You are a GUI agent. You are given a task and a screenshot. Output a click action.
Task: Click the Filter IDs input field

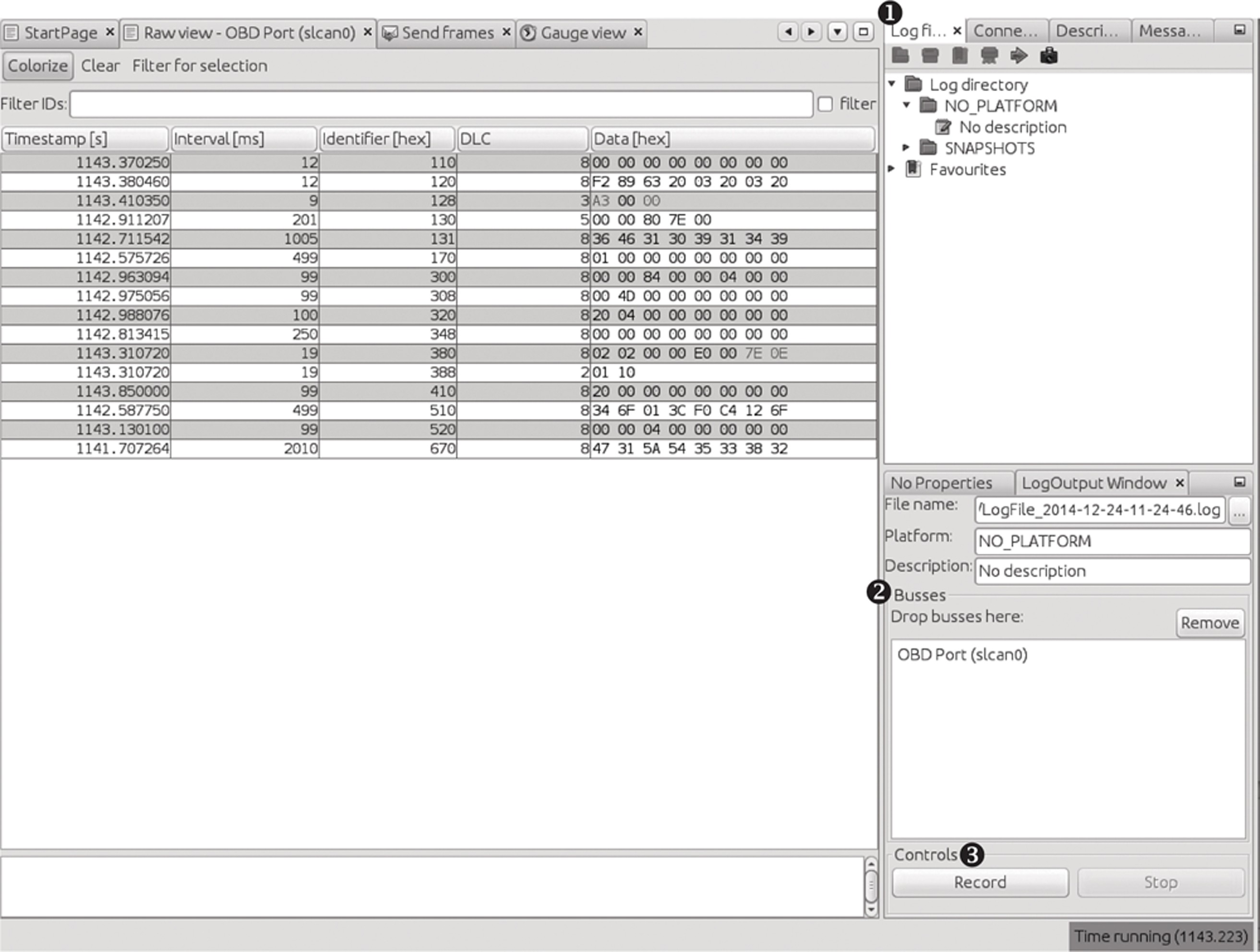click(442, 104)
